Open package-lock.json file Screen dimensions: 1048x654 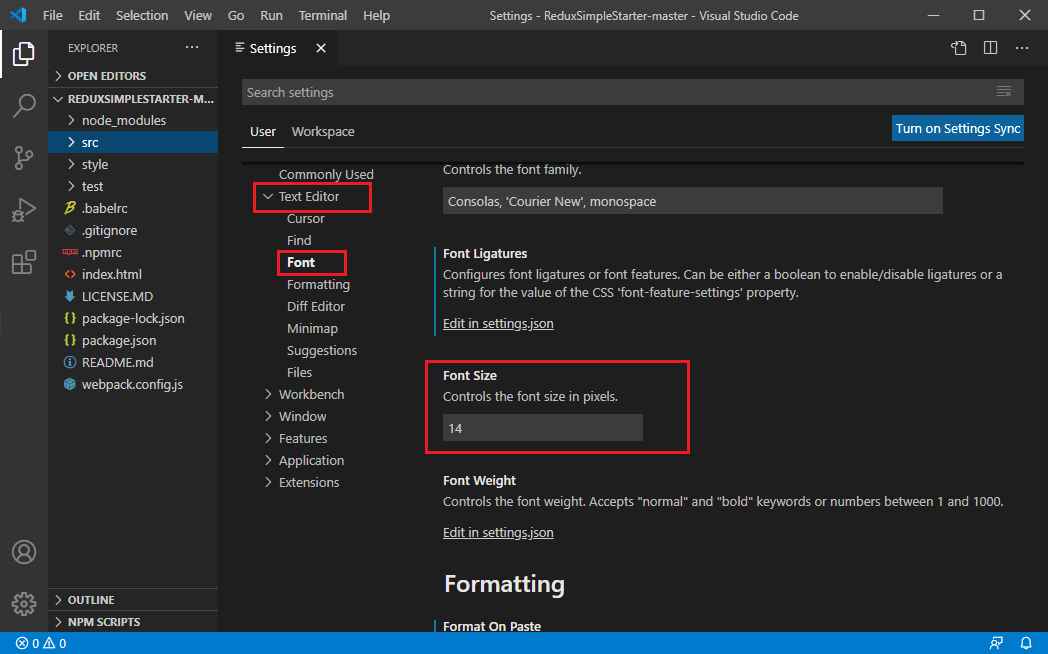(x=133, y=318)
